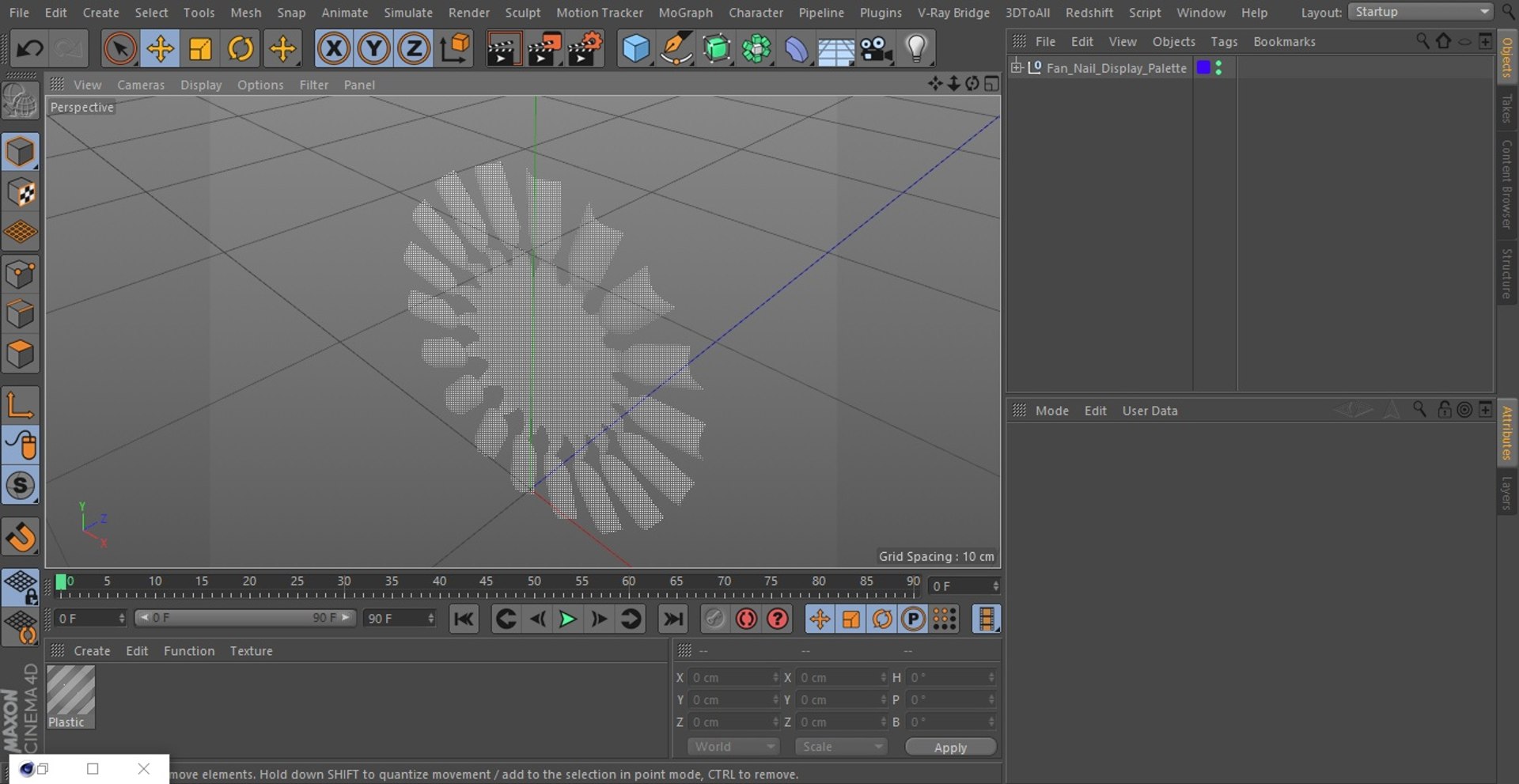Open the World coordinate dropdown

click(733, 747)
